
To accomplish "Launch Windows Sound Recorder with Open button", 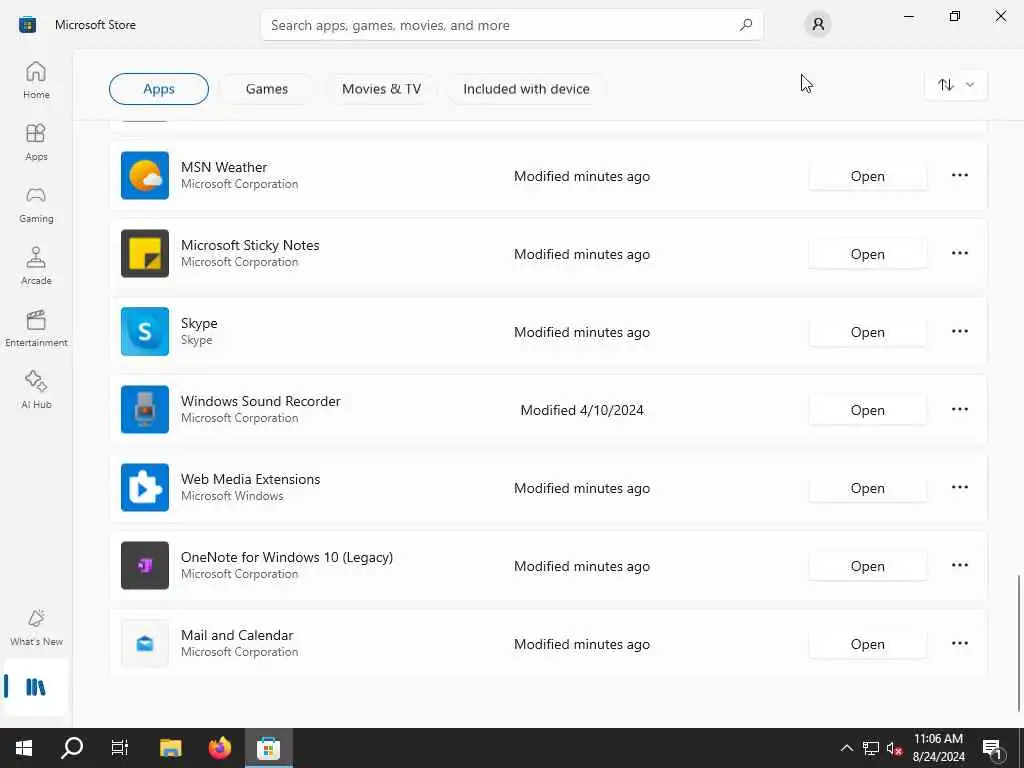I will 867,410.
